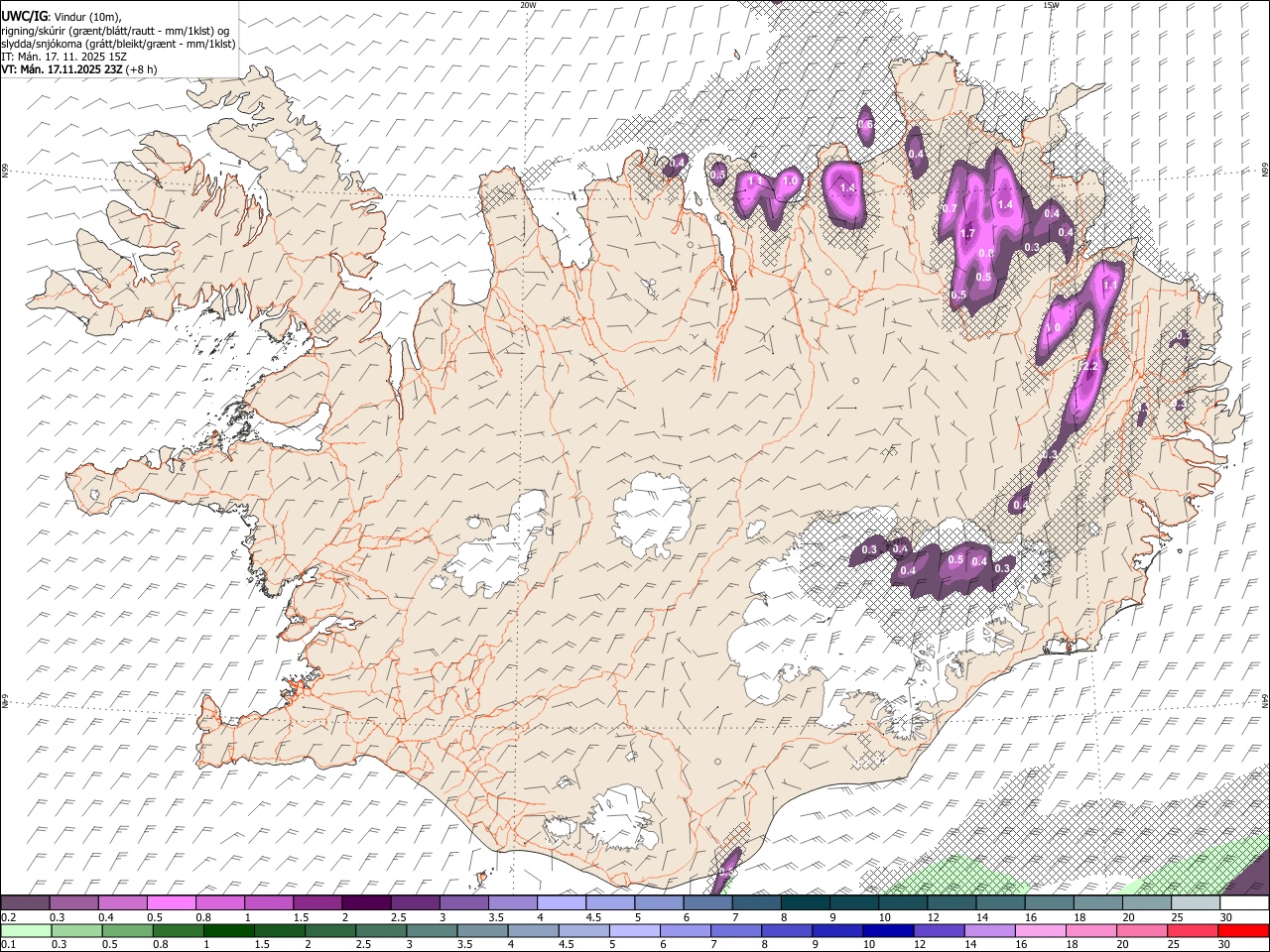Pick the bright pink snow swatch for 0.5–0.8 mm
Screen dimensions: 1270x952
172,902
